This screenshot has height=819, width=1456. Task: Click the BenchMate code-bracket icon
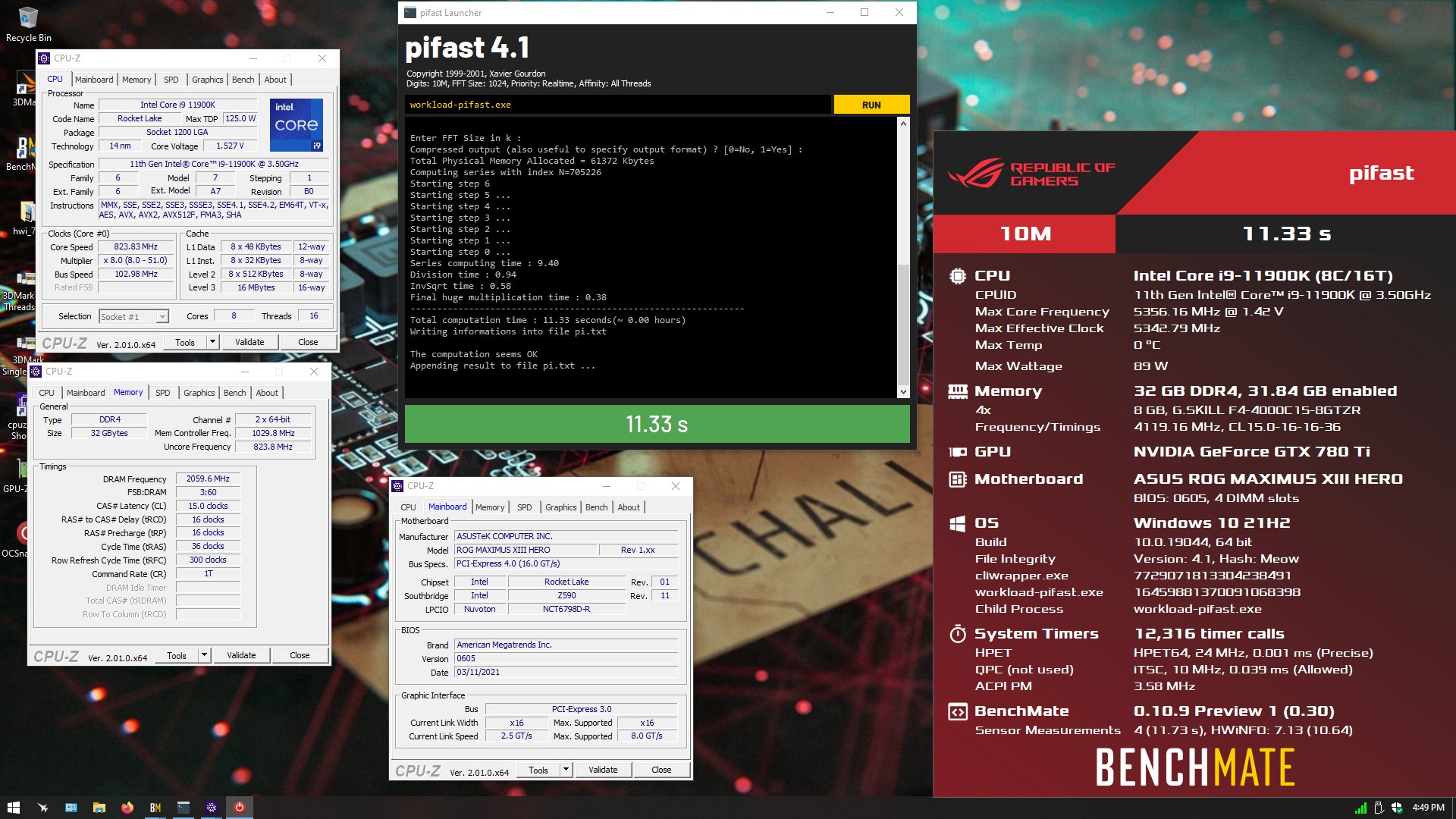[x=958, y=711]
